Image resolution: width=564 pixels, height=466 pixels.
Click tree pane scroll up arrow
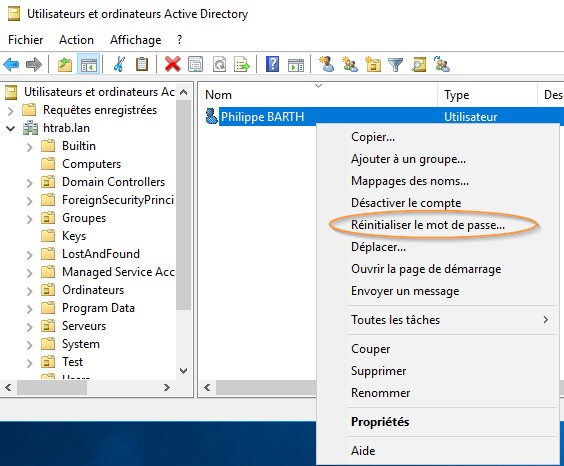tap(183, 92)
